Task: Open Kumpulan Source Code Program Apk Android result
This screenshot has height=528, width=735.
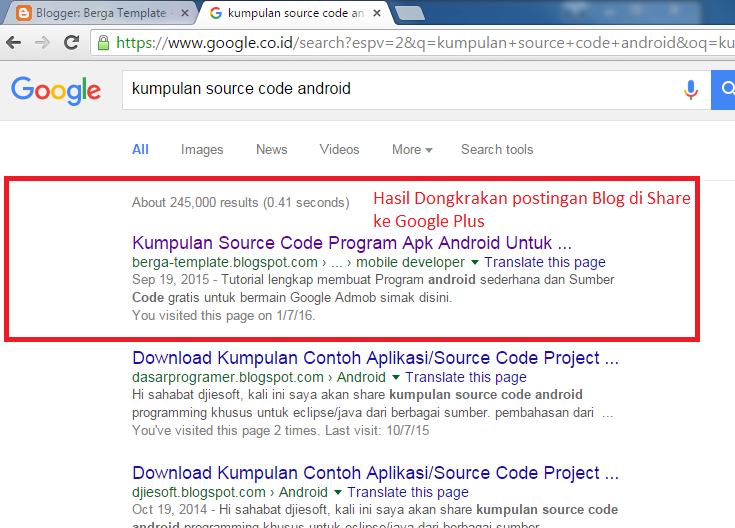Action: [x=352, y=243]
